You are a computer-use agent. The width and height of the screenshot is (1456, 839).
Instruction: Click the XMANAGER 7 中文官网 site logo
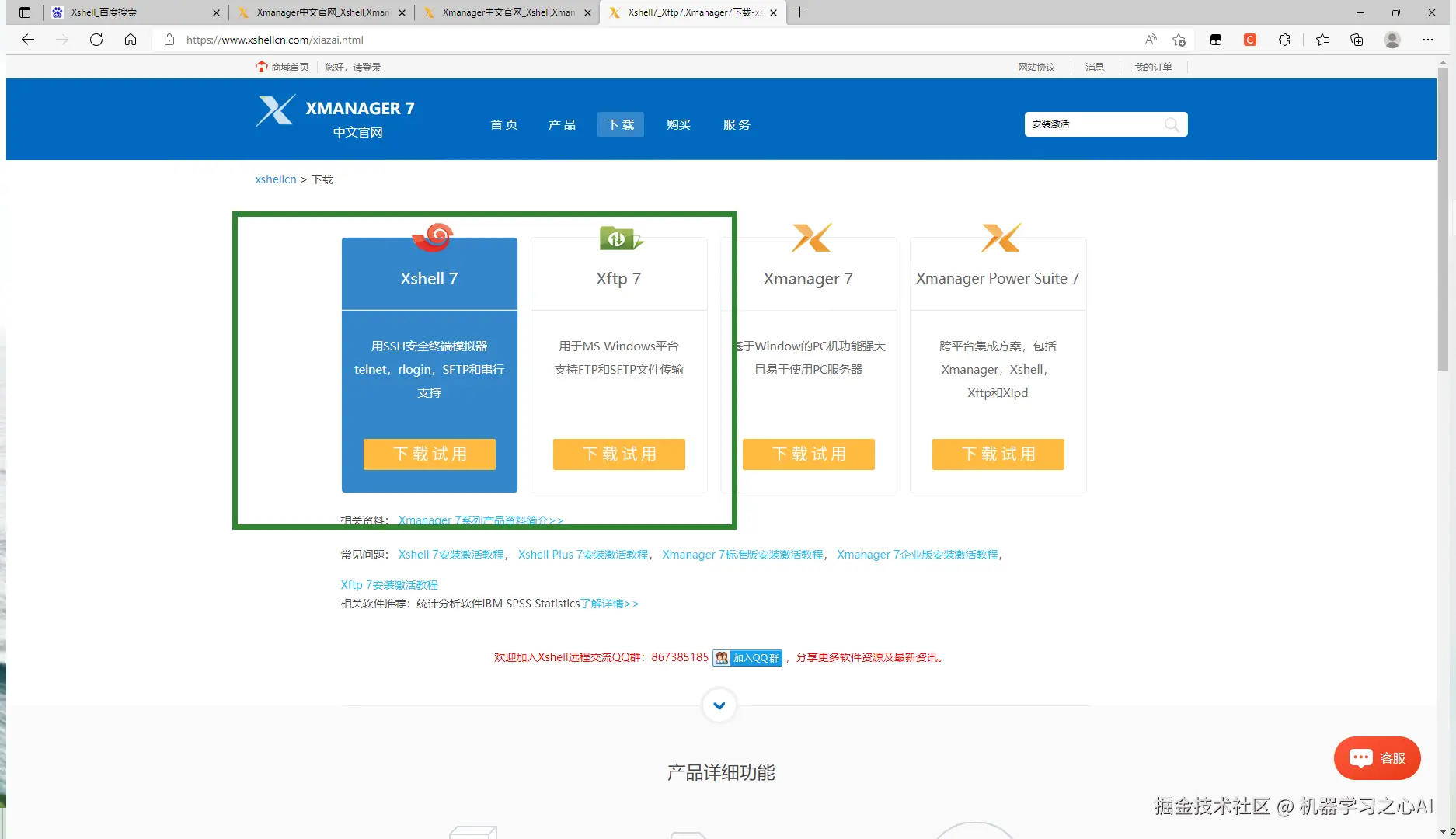coord(335,117)
